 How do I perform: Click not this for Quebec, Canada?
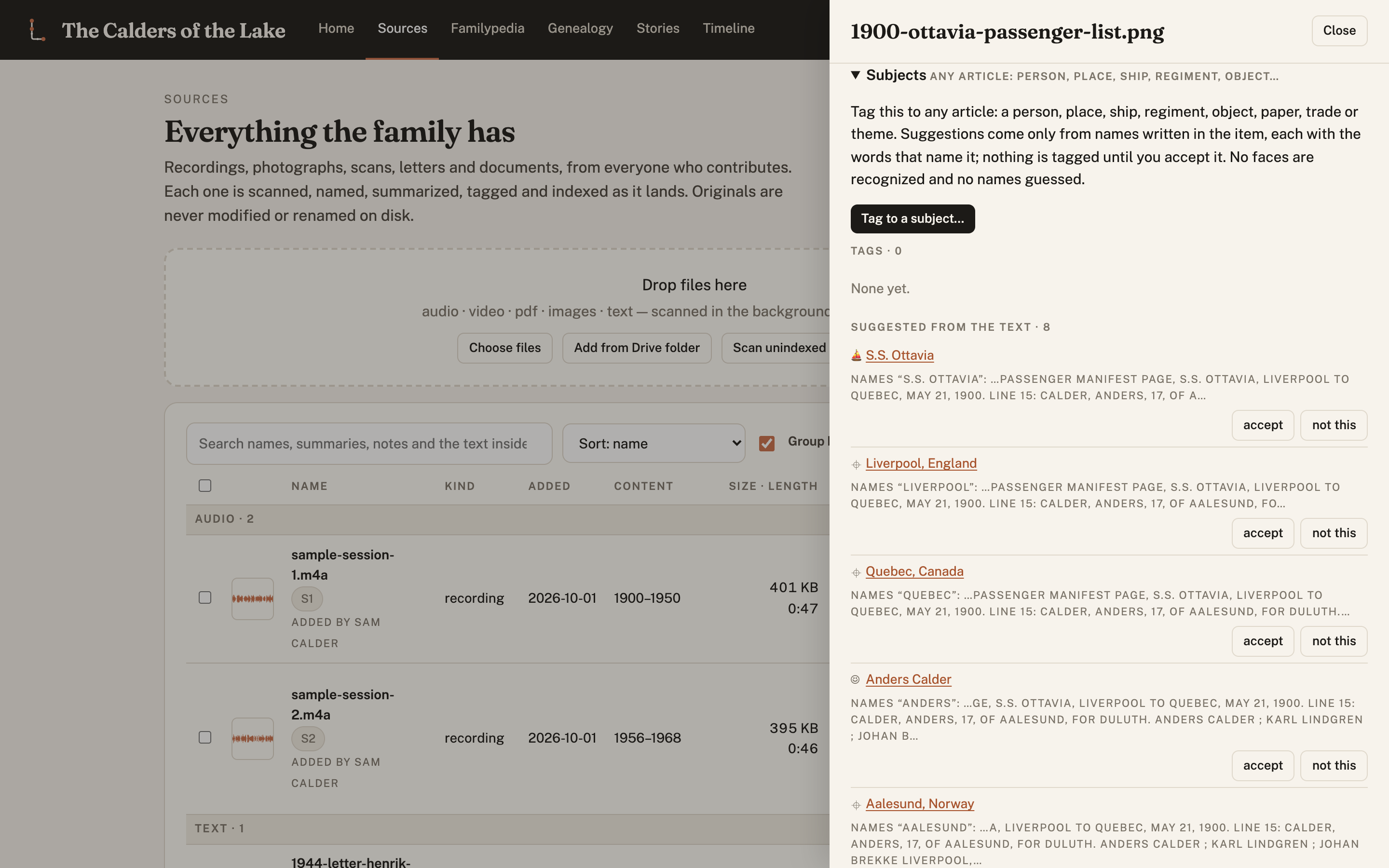(1334, 641)
